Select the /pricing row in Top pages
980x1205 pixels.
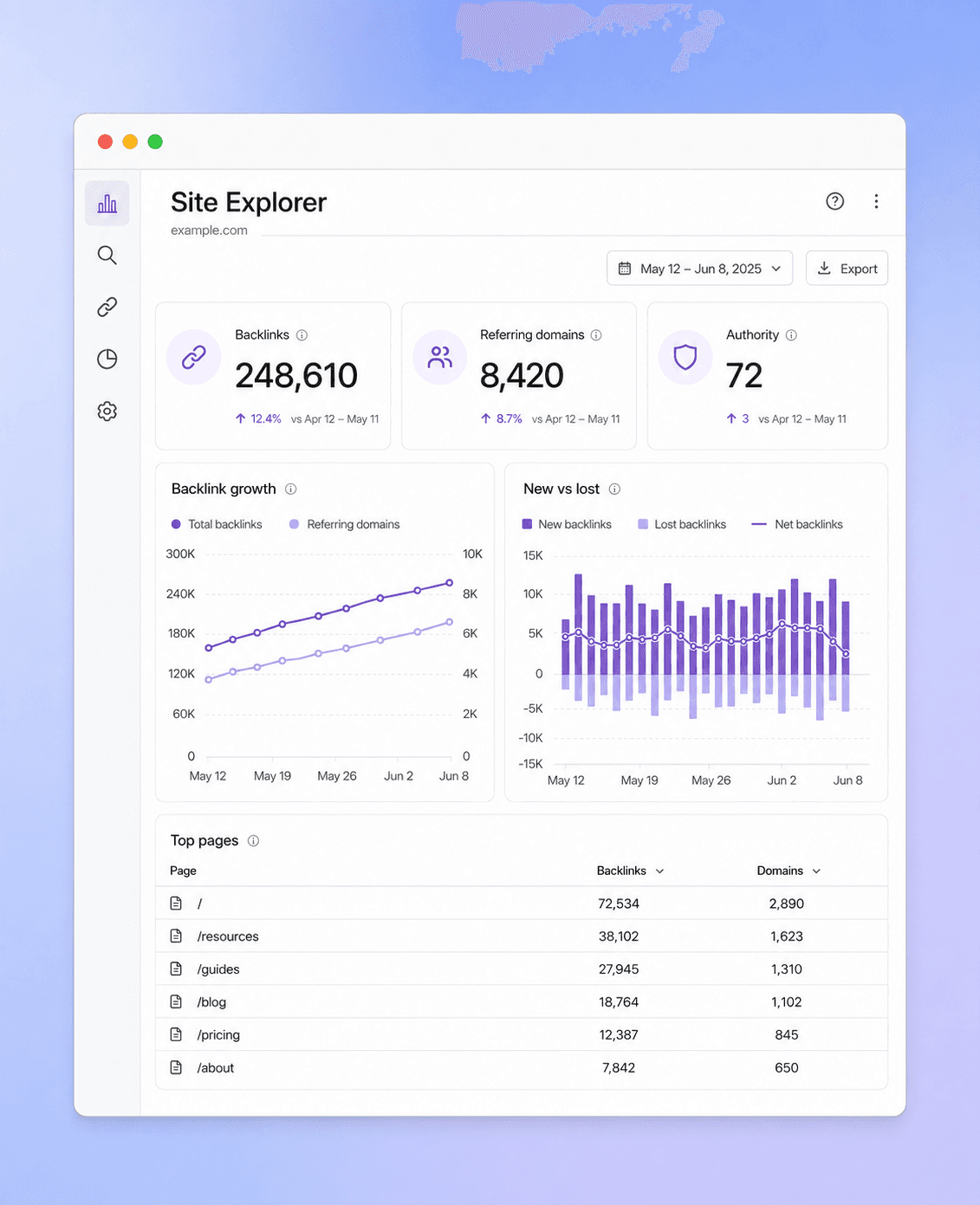pos(522,1035)
